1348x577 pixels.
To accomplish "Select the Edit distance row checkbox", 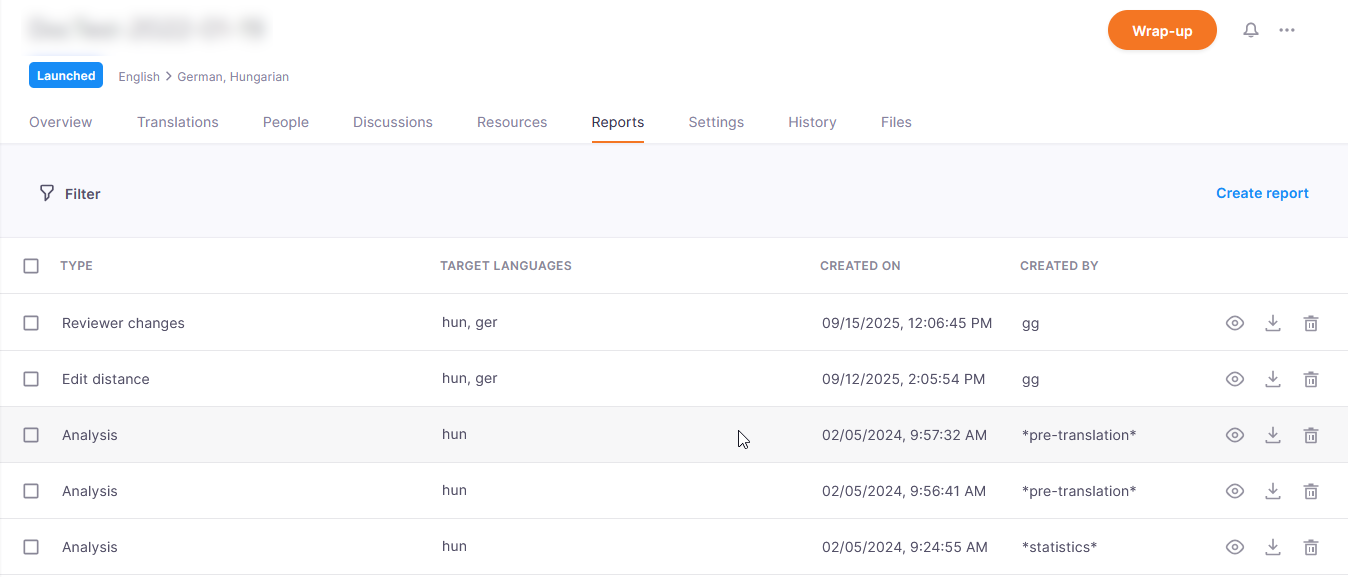I will point(31,379).
